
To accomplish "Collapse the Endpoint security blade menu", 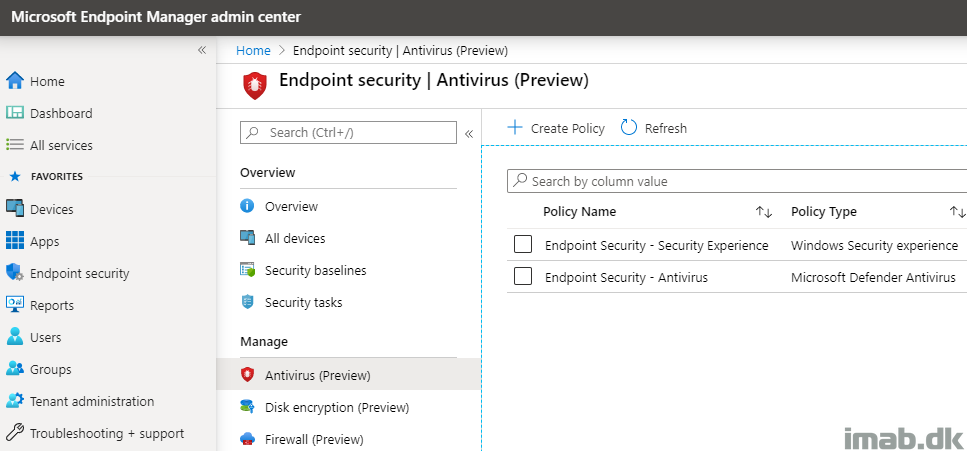I will point(469,133).
